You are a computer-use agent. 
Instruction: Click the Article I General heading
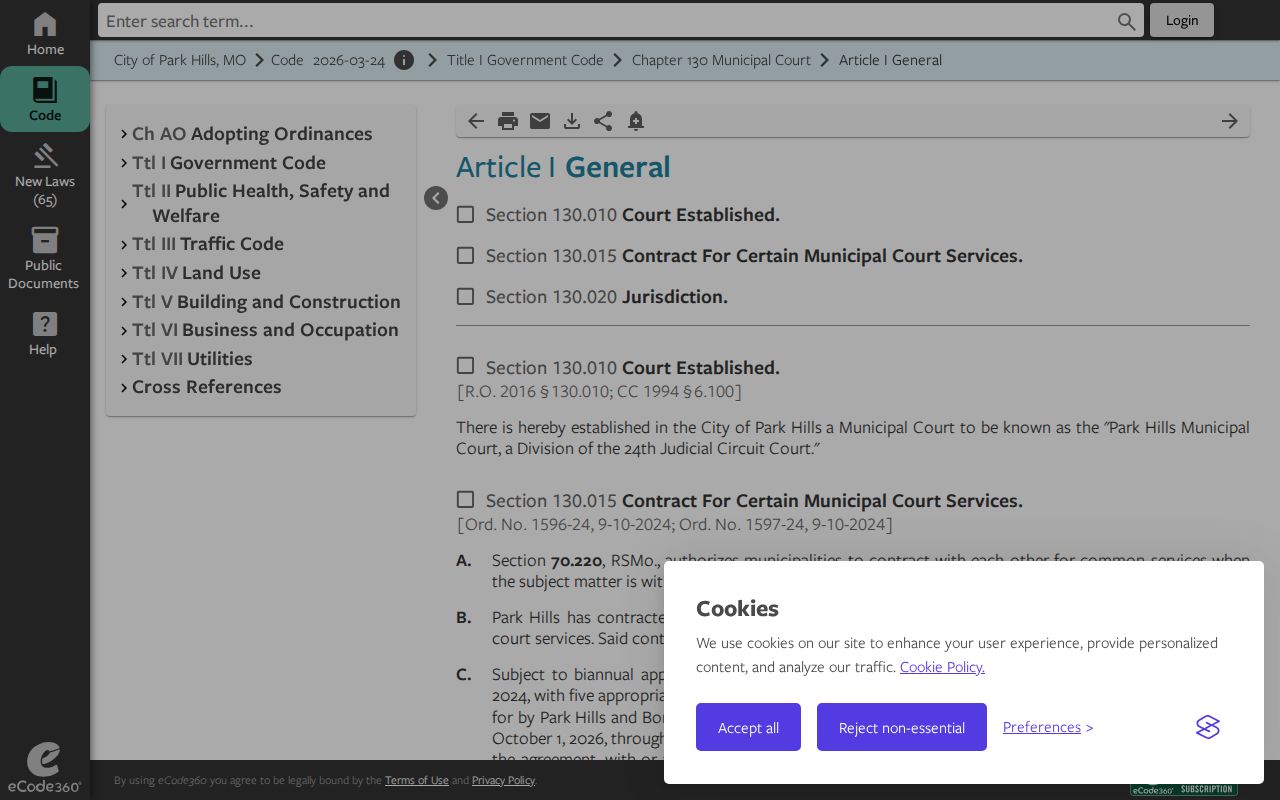pyautogui.click(x=563, y=167)
